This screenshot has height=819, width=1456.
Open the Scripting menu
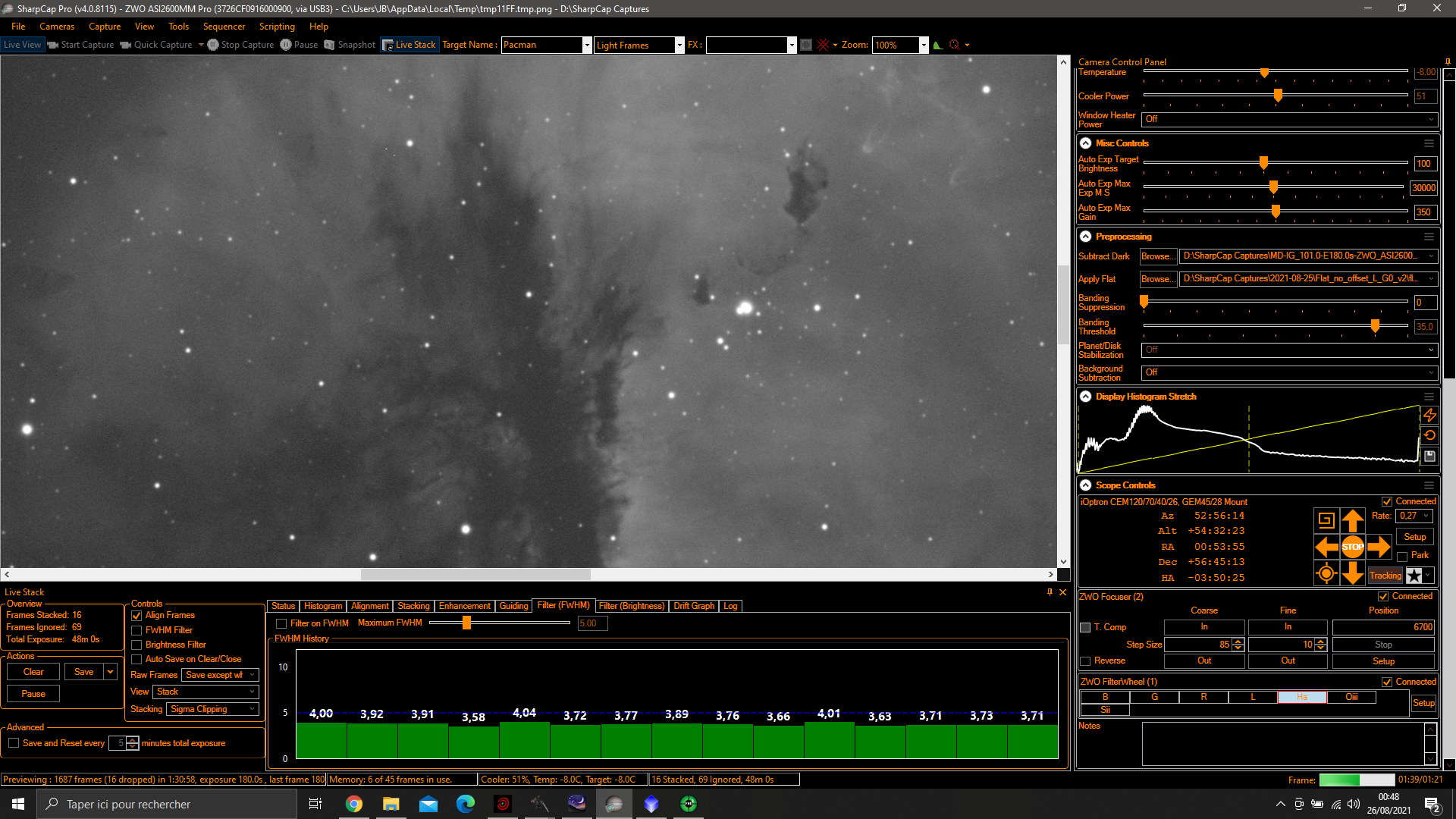tap(277, 27)
